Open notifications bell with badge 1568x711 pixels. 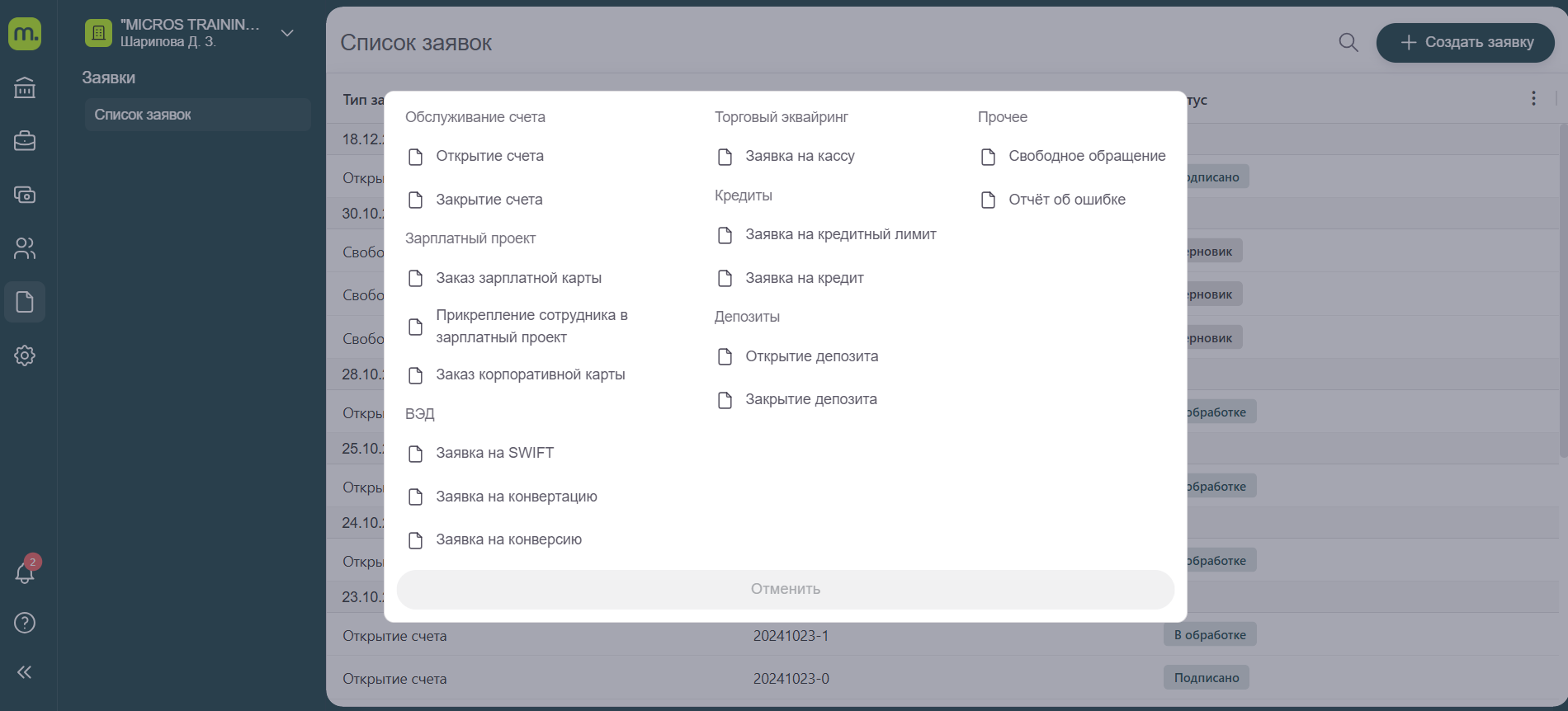point(25,572)
